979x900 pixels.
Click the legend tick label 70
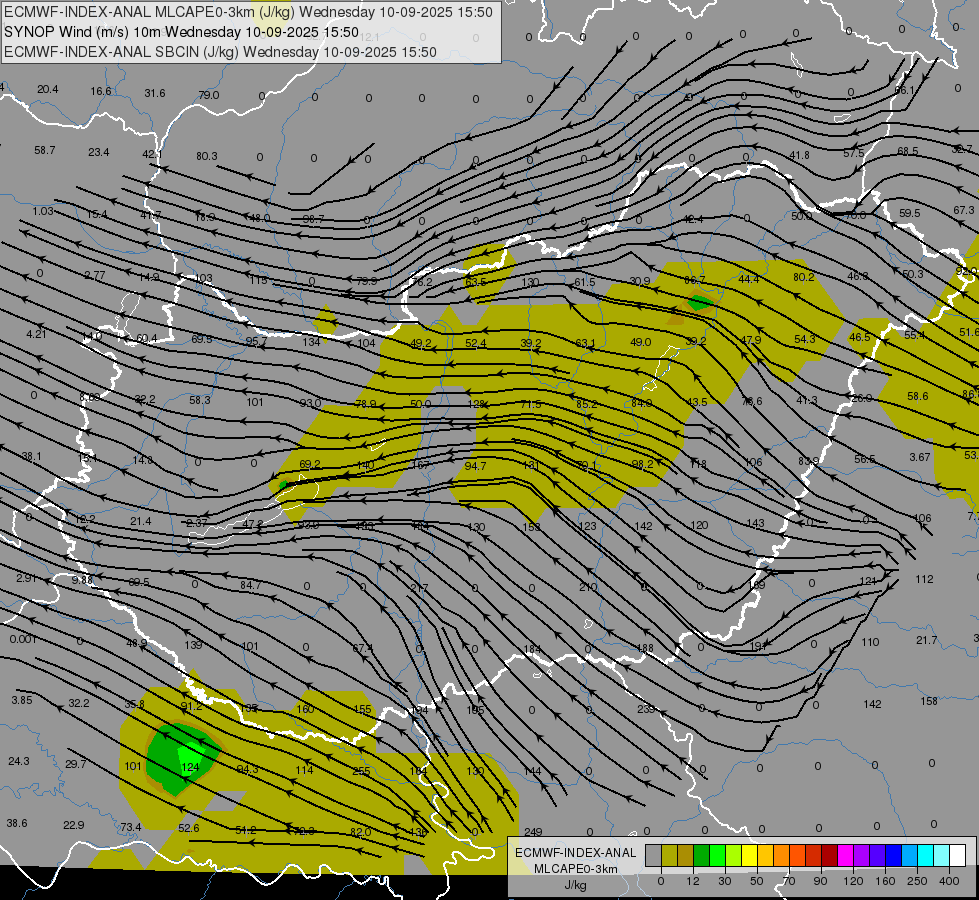pos(789,881)
